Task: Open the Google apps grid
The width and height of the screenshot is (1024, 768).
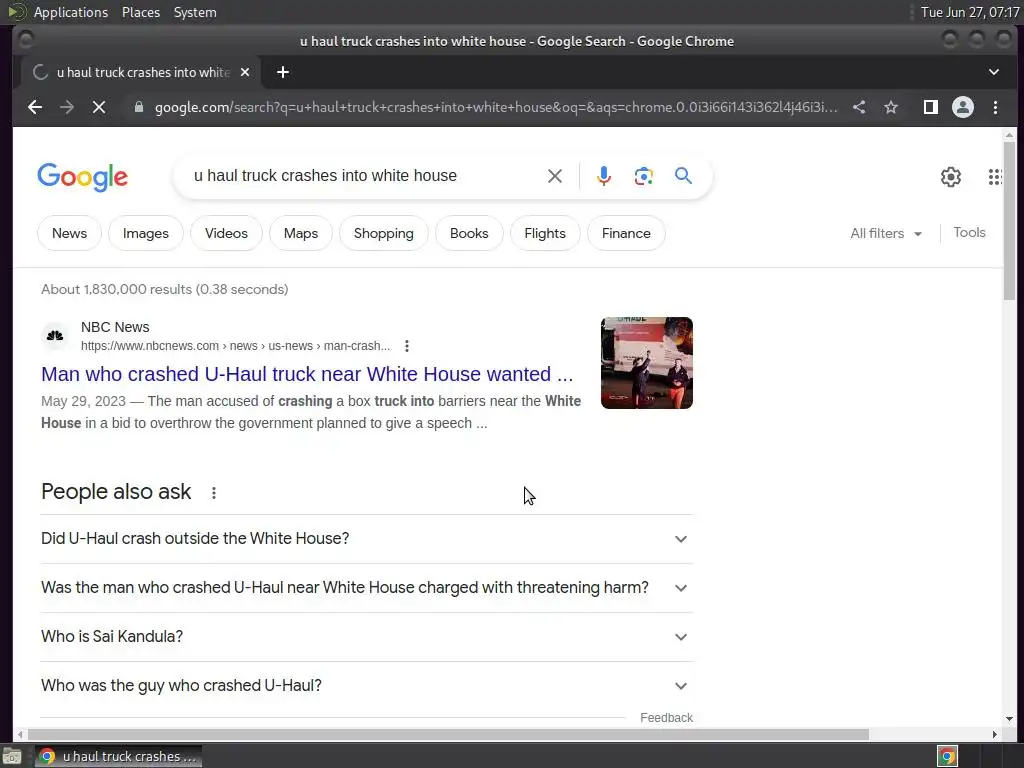Action: point(995,176)
